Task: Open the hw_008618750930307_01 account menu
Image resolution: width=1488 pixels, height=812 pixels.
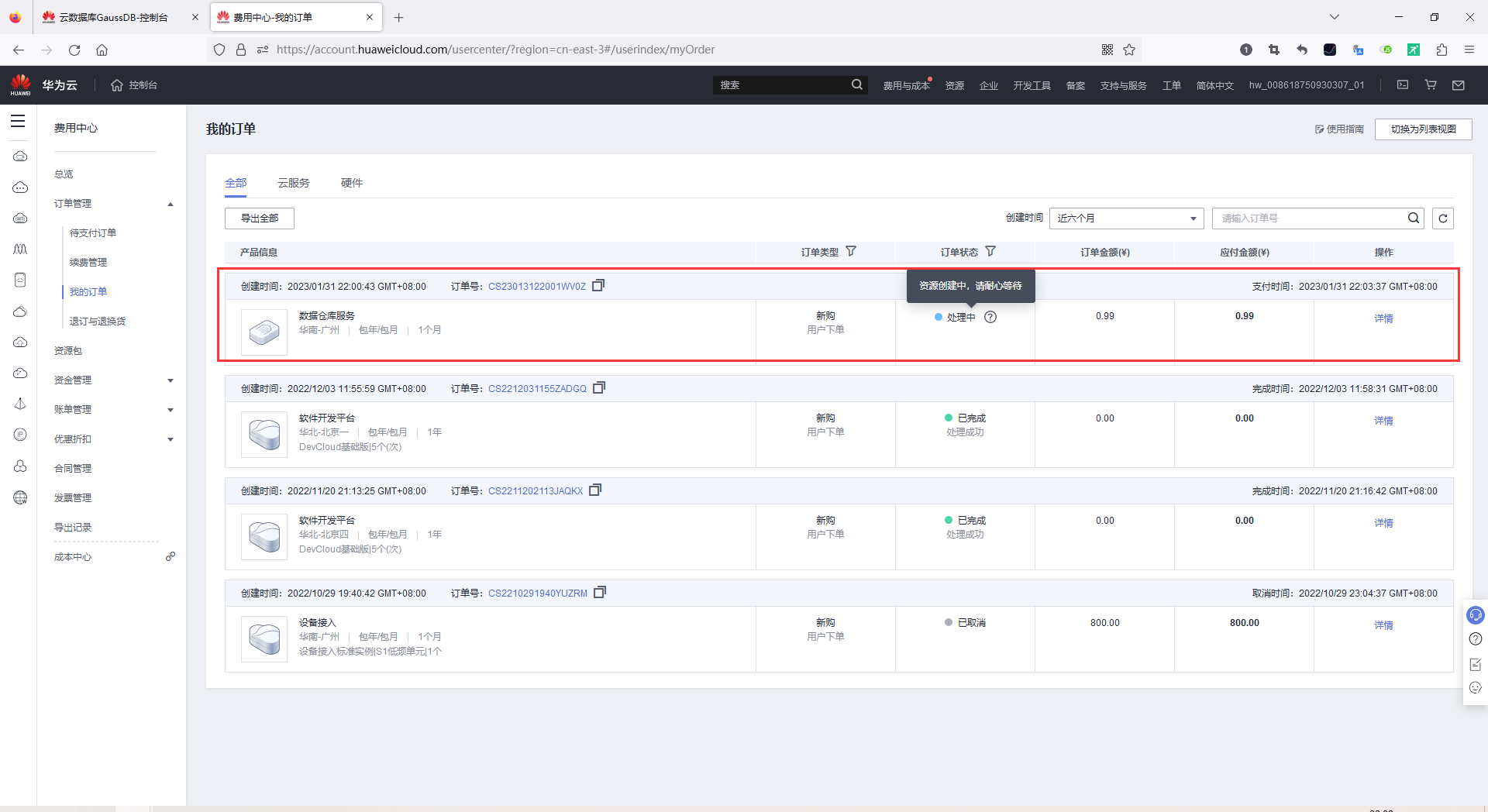Action: pyautogui.click(x=1307, y=85)
